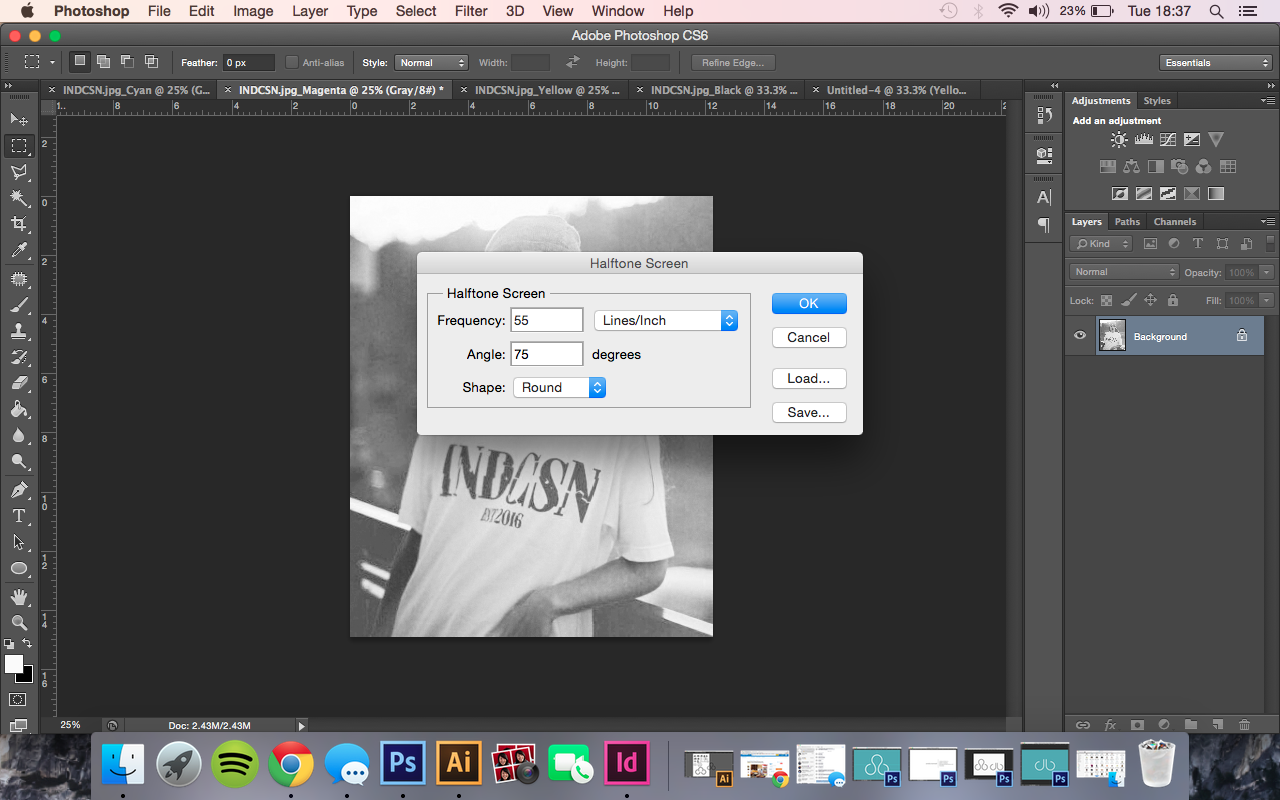Switch to the Styles tab
Image resolution: width=1280 pixels, height=800 pixels.
point(1157,101)
